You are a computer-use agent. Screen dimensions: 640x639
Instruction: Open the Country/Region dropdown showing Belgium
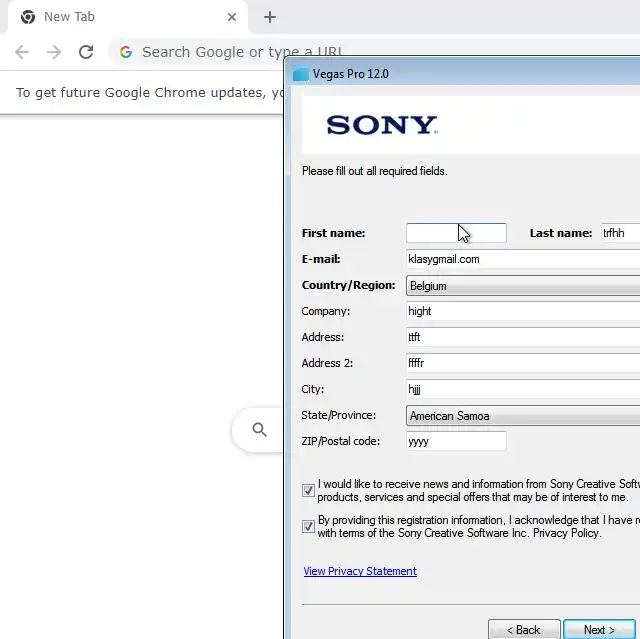pos(523,285)
